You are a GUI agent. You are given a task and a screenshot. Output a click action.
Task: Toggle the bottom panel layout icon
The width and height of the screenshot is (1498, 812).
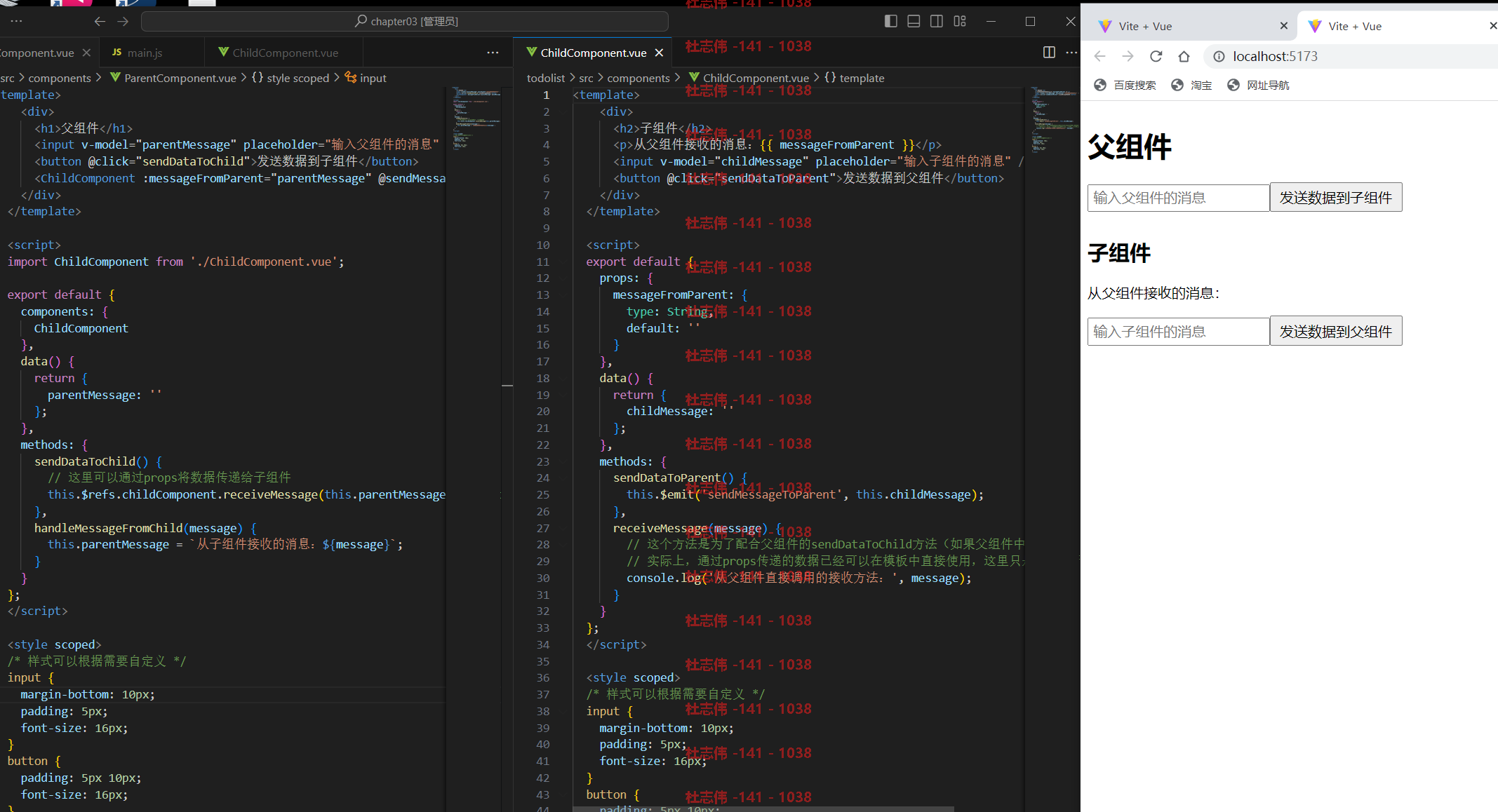pos(914,21)
